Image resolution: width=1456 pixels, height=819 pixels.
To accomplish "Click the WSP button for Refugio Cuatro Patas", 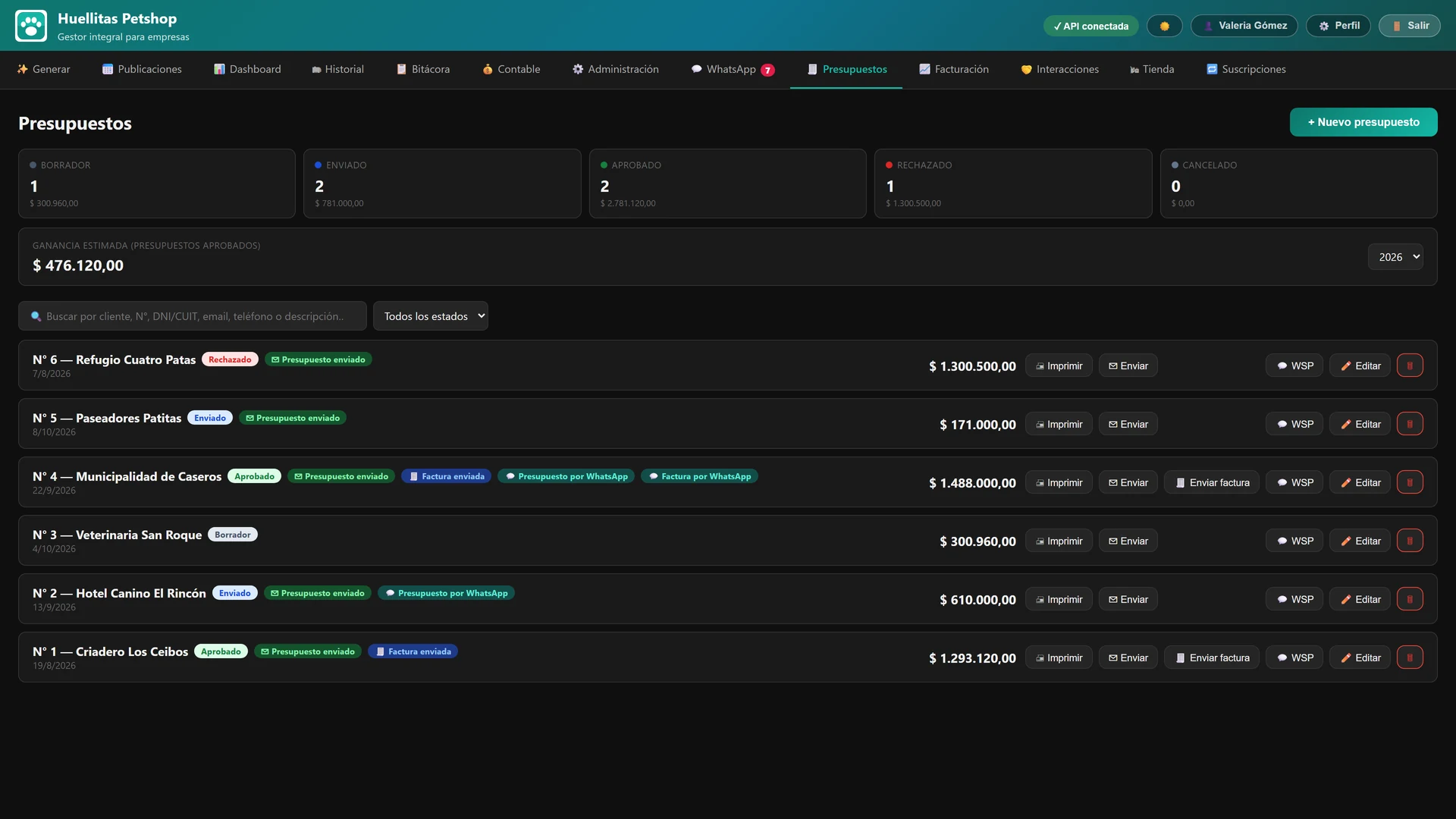I will [x=1294, y=366].
